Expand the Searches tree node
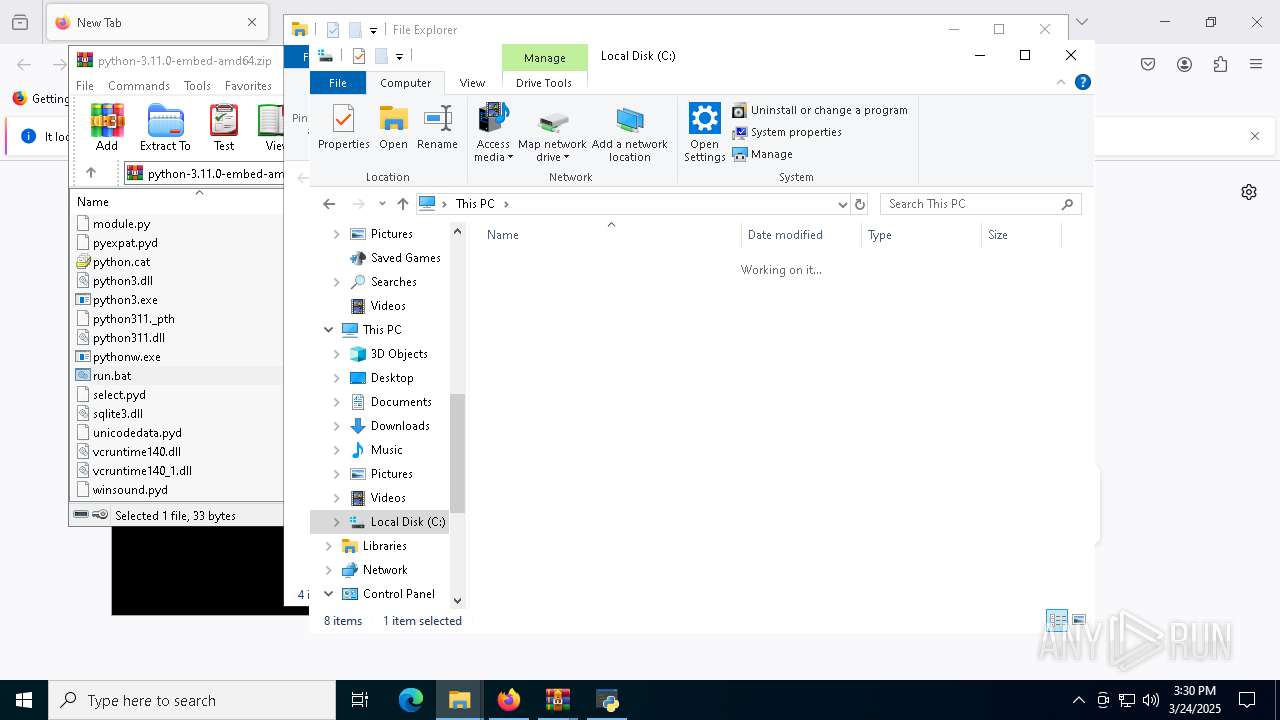The height and width of the screenshot is (720, 1280). 337,282
